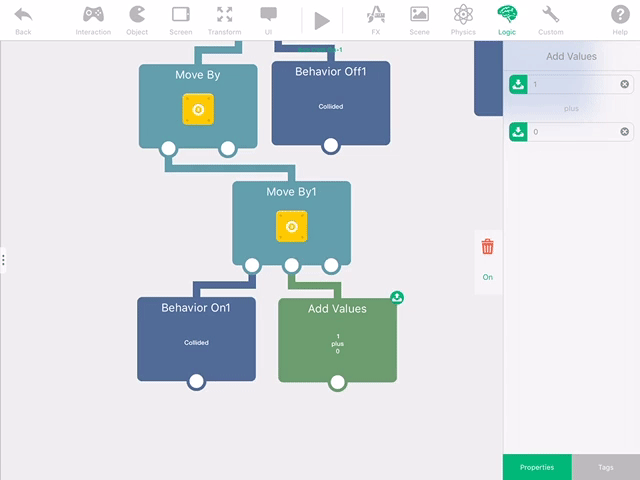Select the Behavior On1 node
This screenshot has height=480, width=640.
click(196, 339)
